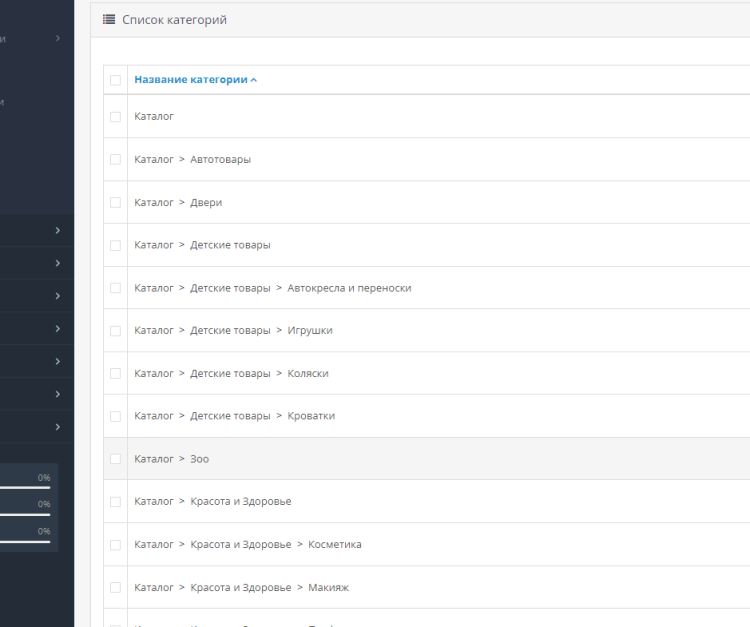Screen dimensions: 750x627
Task: Tick the Кроватки category checkbox
Action: click(115, 416)
